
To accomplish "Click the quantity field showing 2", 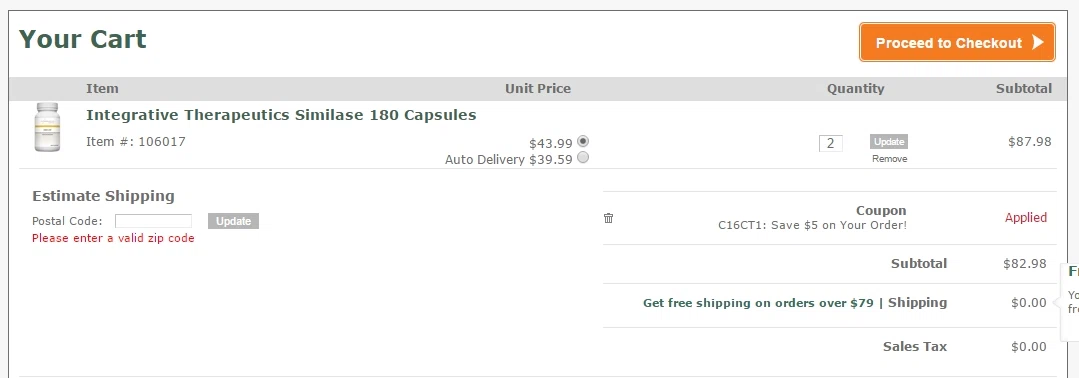I will [x=831, y=143].
